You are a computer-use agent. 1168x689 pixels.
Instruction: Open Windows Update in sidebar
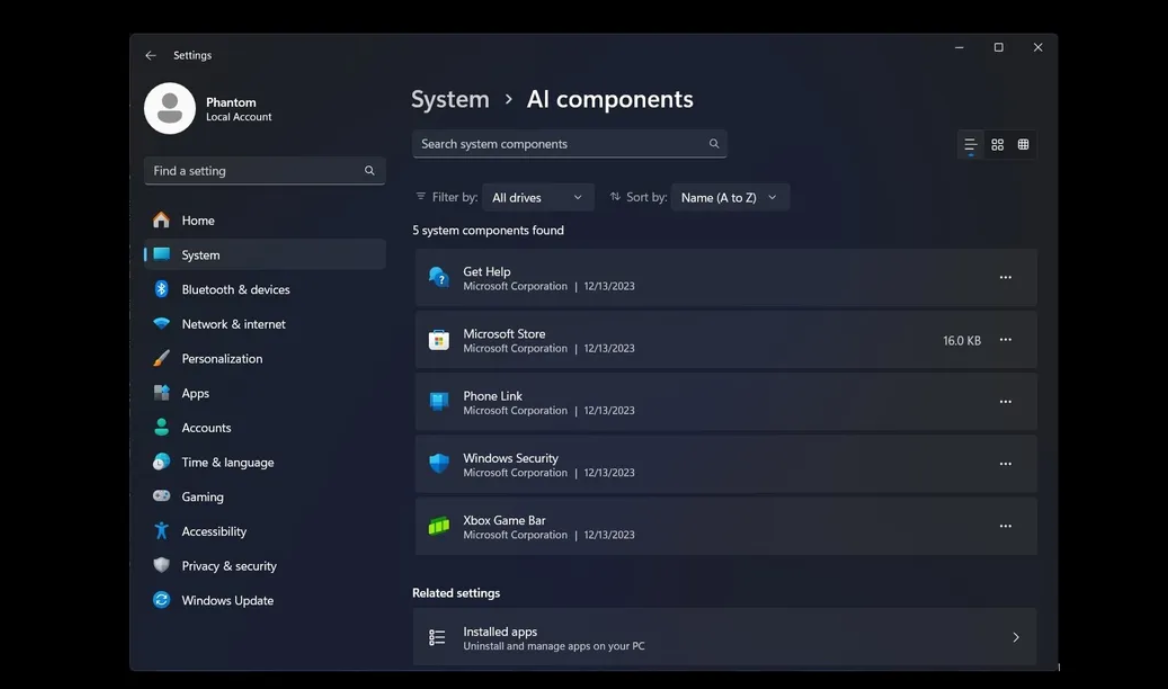227,601
